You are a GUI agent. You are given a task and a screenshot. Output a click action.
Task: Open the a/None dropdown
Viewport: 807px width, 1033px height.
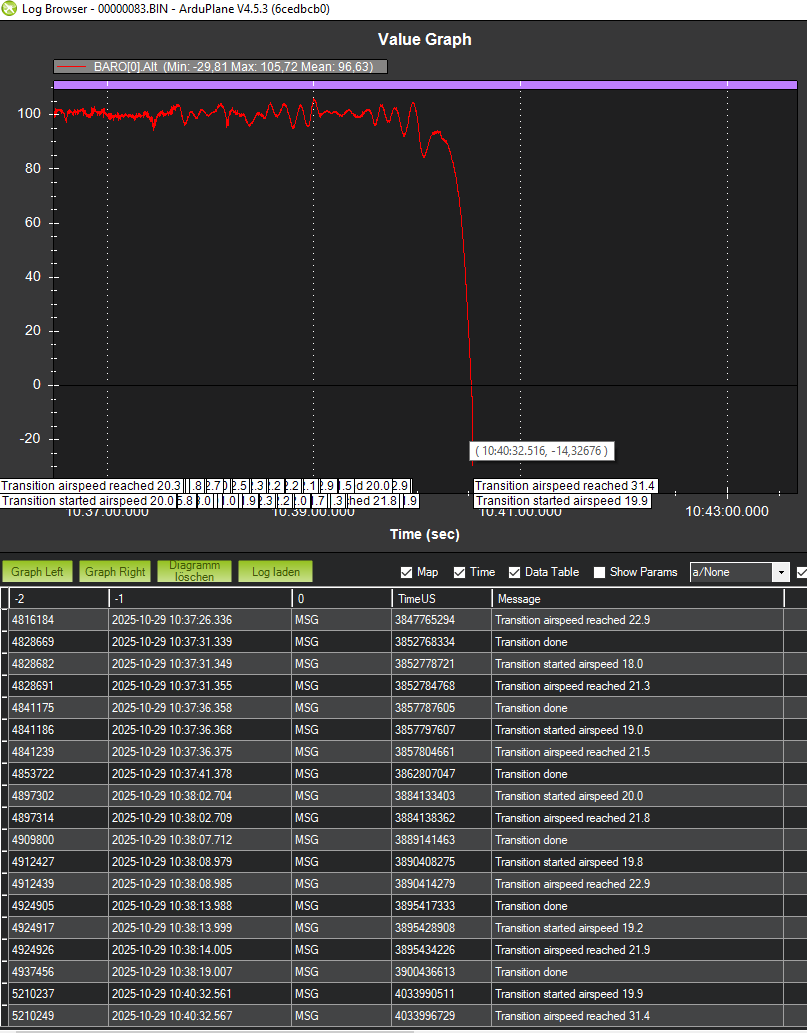click(x=780, y=572)
